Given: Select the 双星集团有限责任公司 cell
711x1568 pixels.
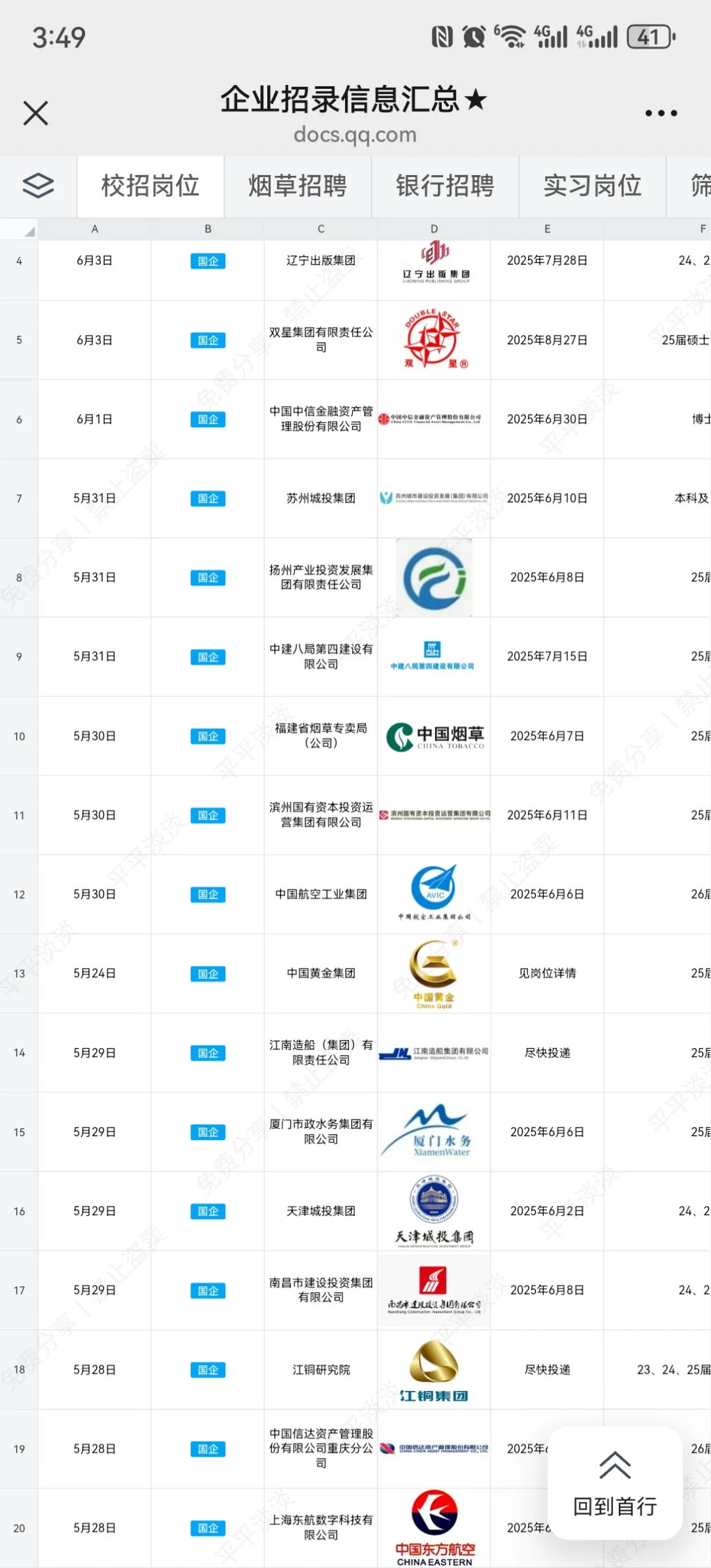Looking at the screenshot, I should coord(321,340).
